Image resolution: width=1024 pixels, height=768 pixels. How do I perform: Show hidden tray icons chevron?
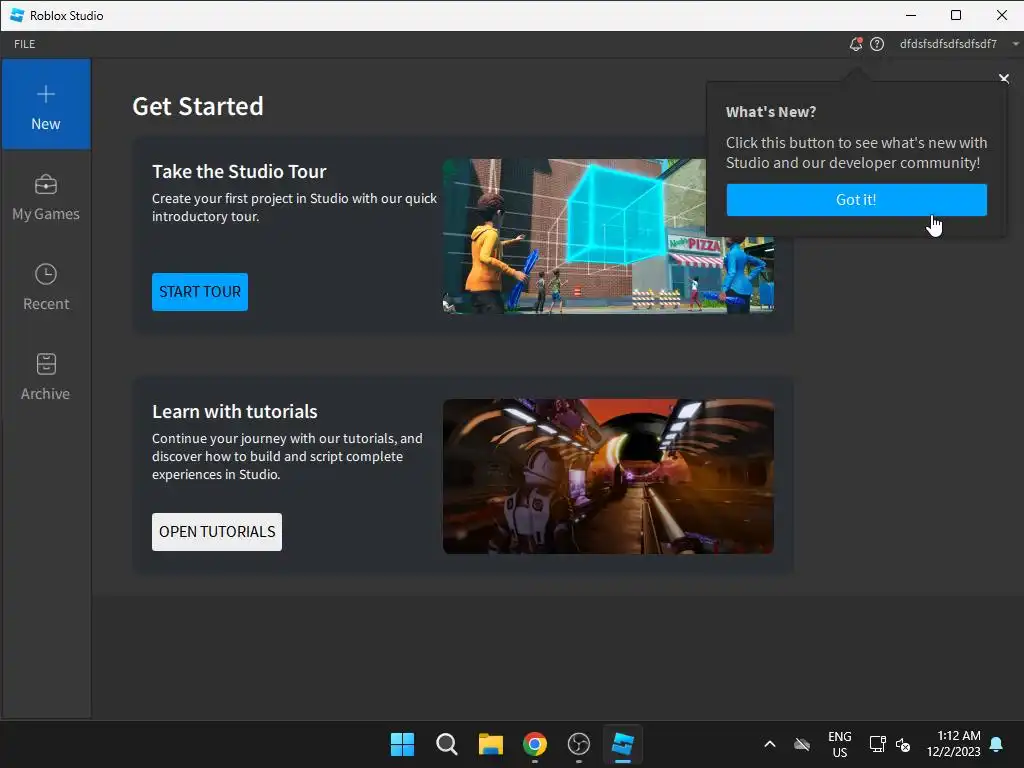coord(770,744)
